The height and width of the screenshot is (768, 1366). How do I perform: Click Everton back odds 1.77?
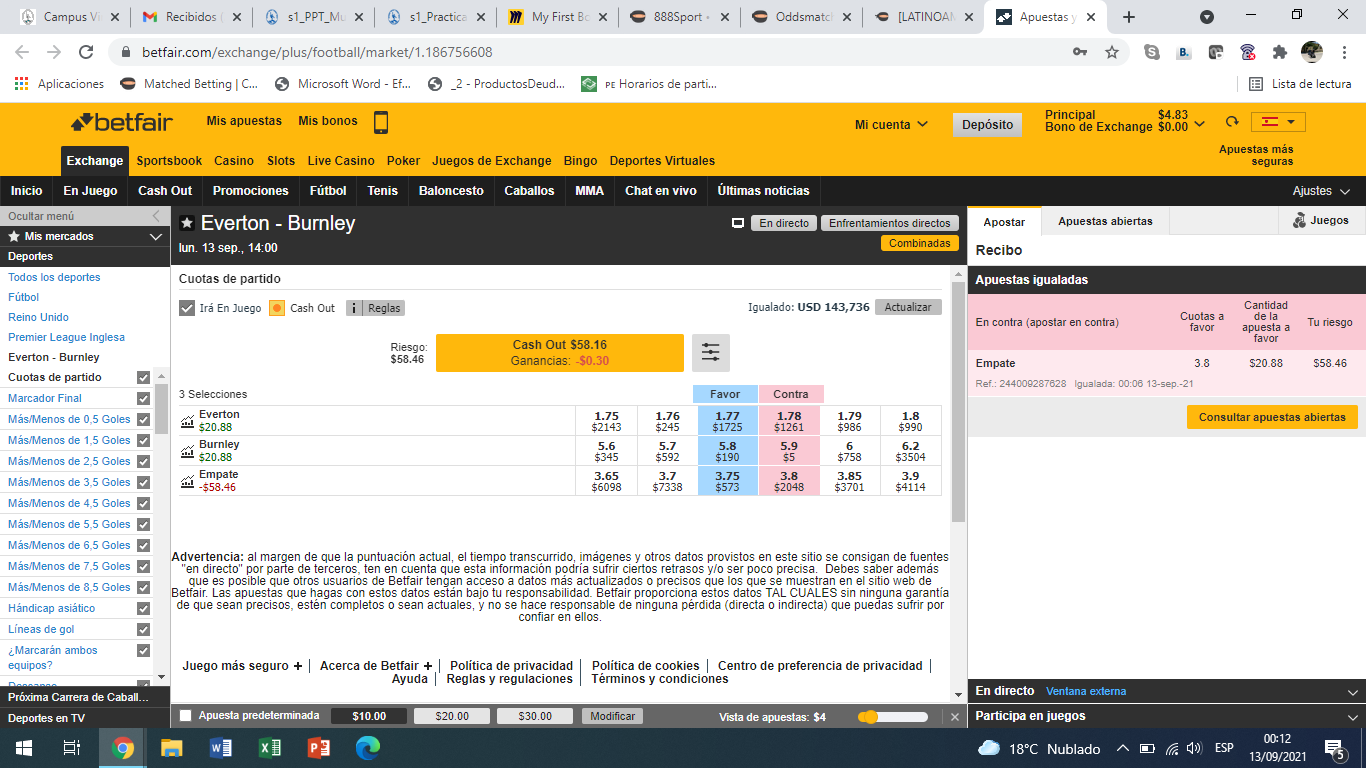point(727,421)
